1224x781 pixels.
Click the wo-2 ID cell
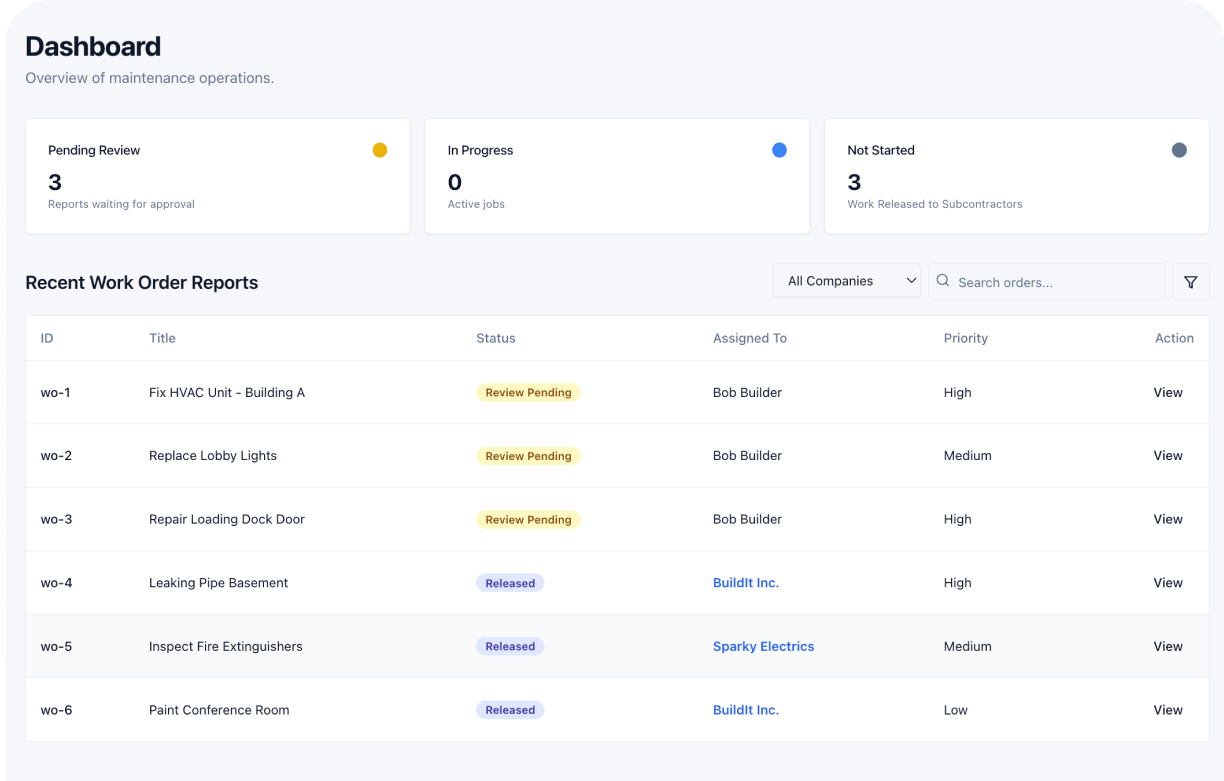[56, 455]
